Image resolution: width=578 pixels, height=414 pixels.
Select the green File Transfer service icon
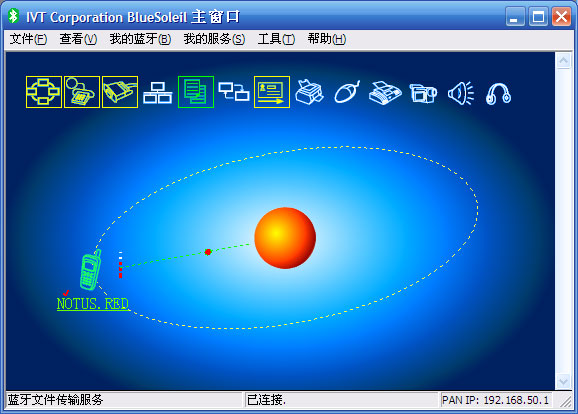pyautogui.click(x=196, y=92)
